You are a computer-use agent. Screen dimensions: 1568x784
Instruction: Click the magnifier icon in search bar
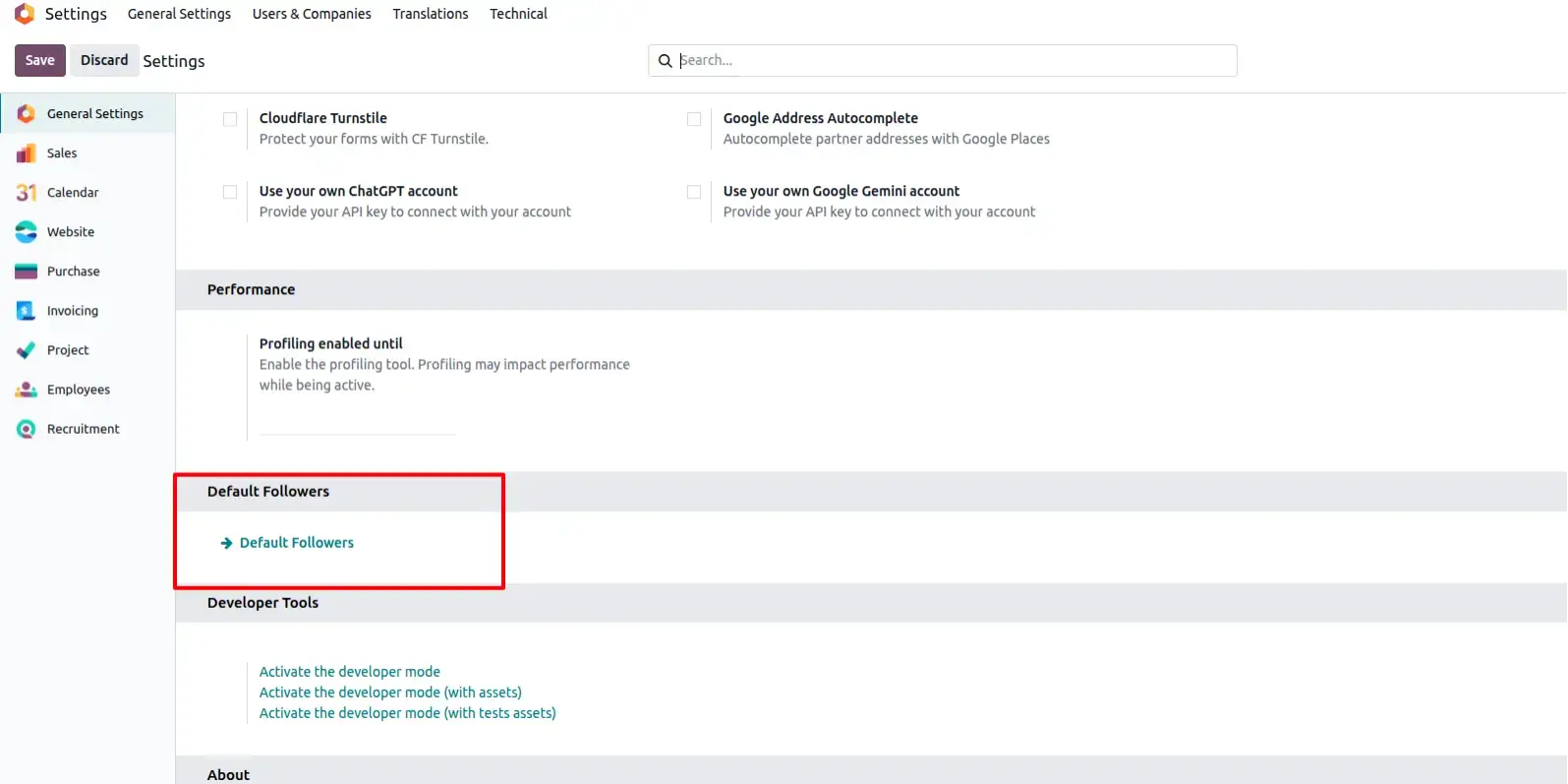pos(666,61)
